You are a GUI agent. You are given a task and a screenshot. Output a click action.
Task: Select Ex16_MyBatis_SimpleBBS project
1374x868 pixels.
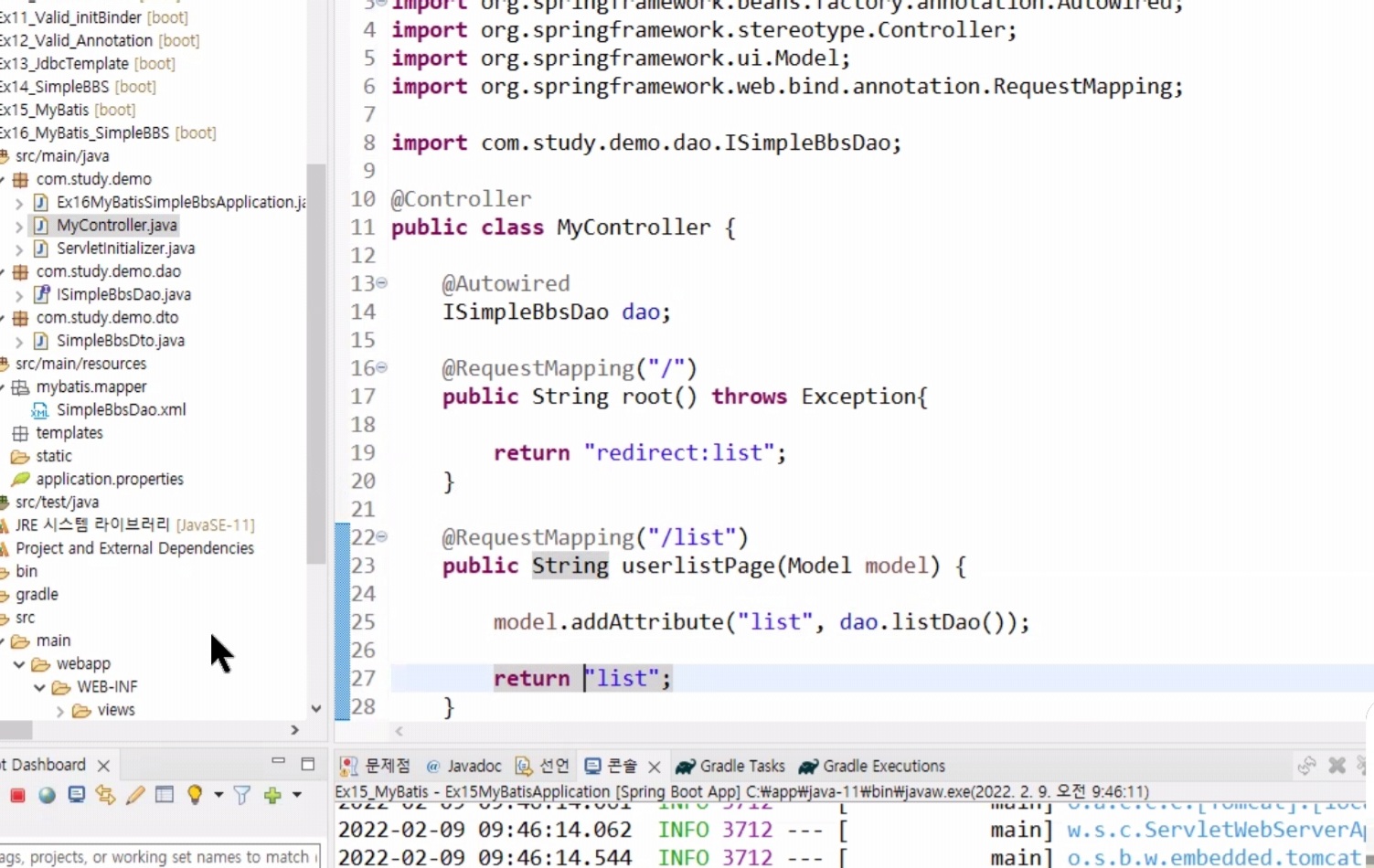click(108, 132)
